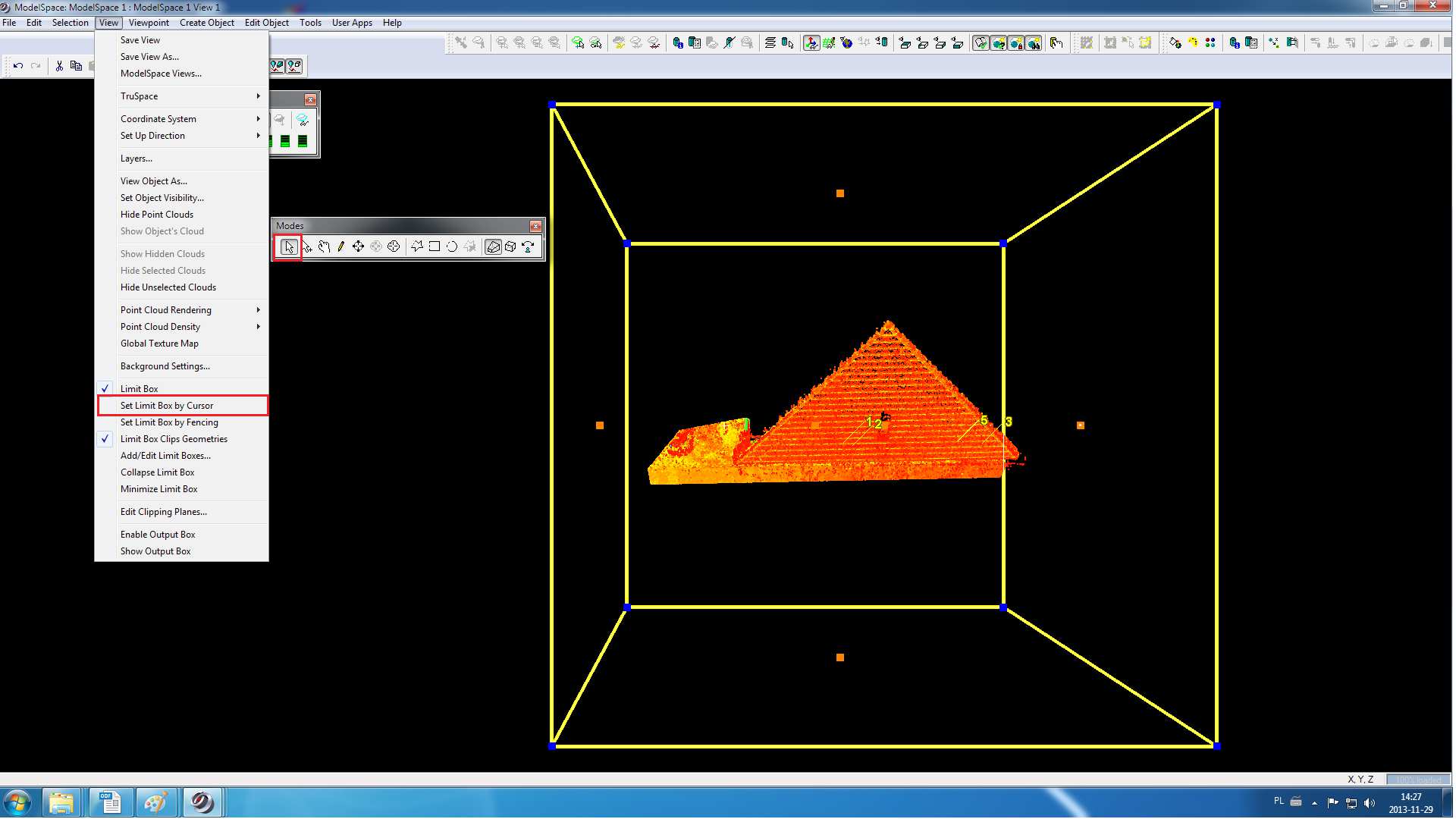Open the Tools menu
Image resolution: width=1456 pixels, height=819 pixels.
pos(310,23)
